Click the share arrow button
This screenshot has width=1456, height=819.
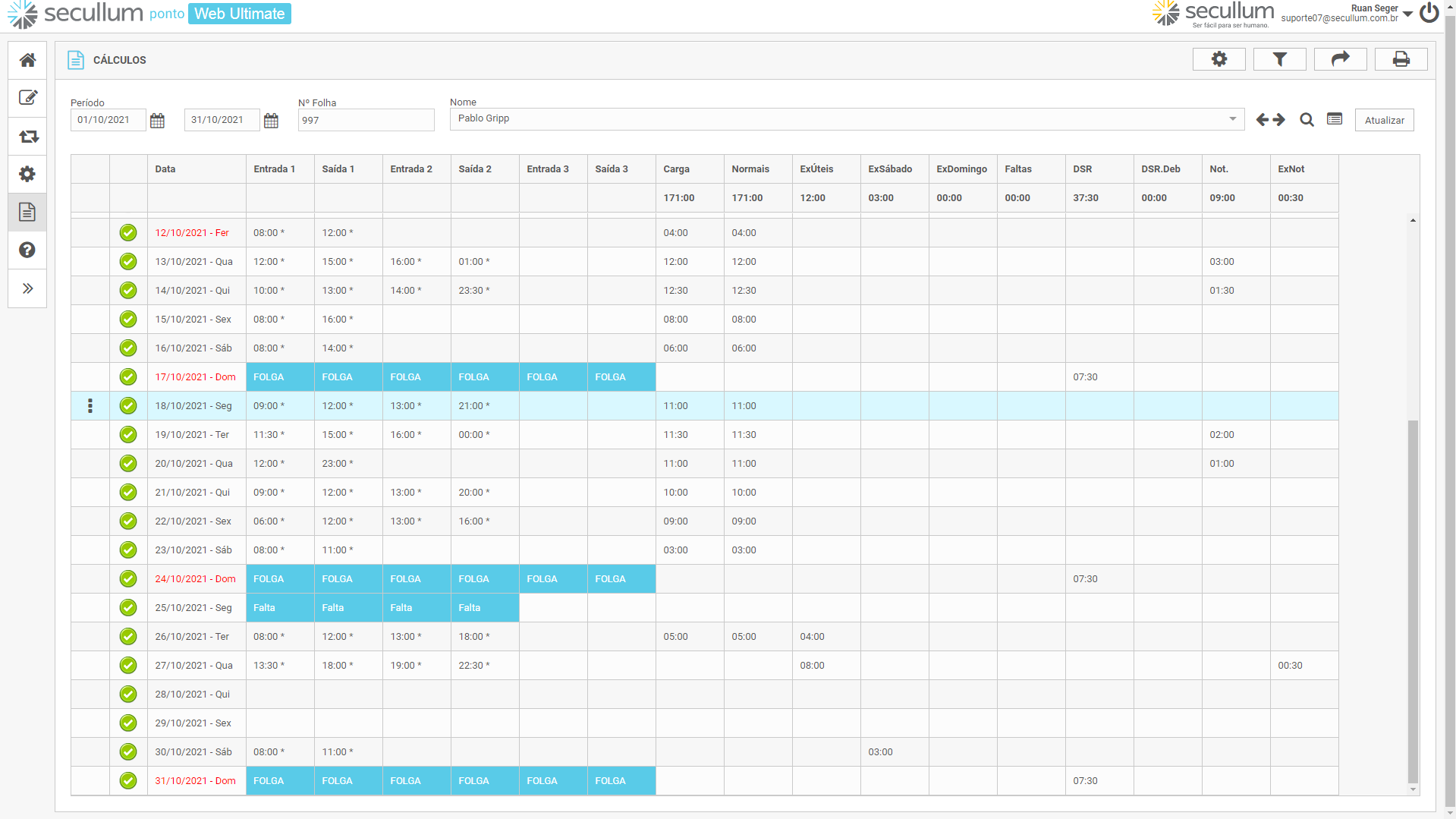pyautogui.click(x=1340, y=59)
